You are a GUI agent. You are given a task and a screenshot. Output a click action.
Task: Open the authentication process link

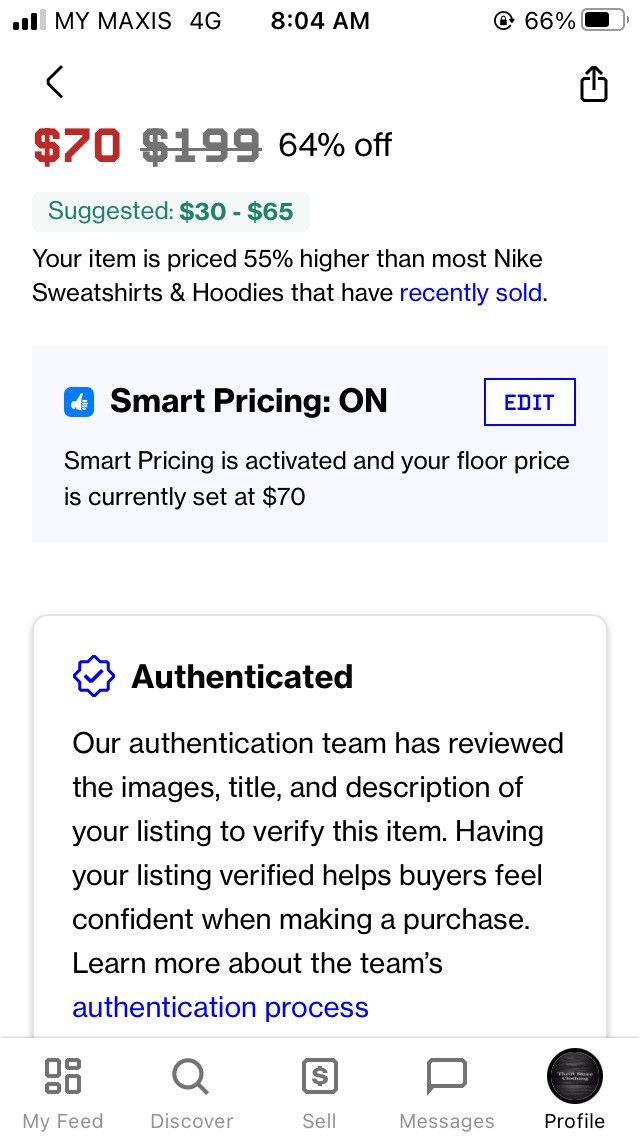220,1007
